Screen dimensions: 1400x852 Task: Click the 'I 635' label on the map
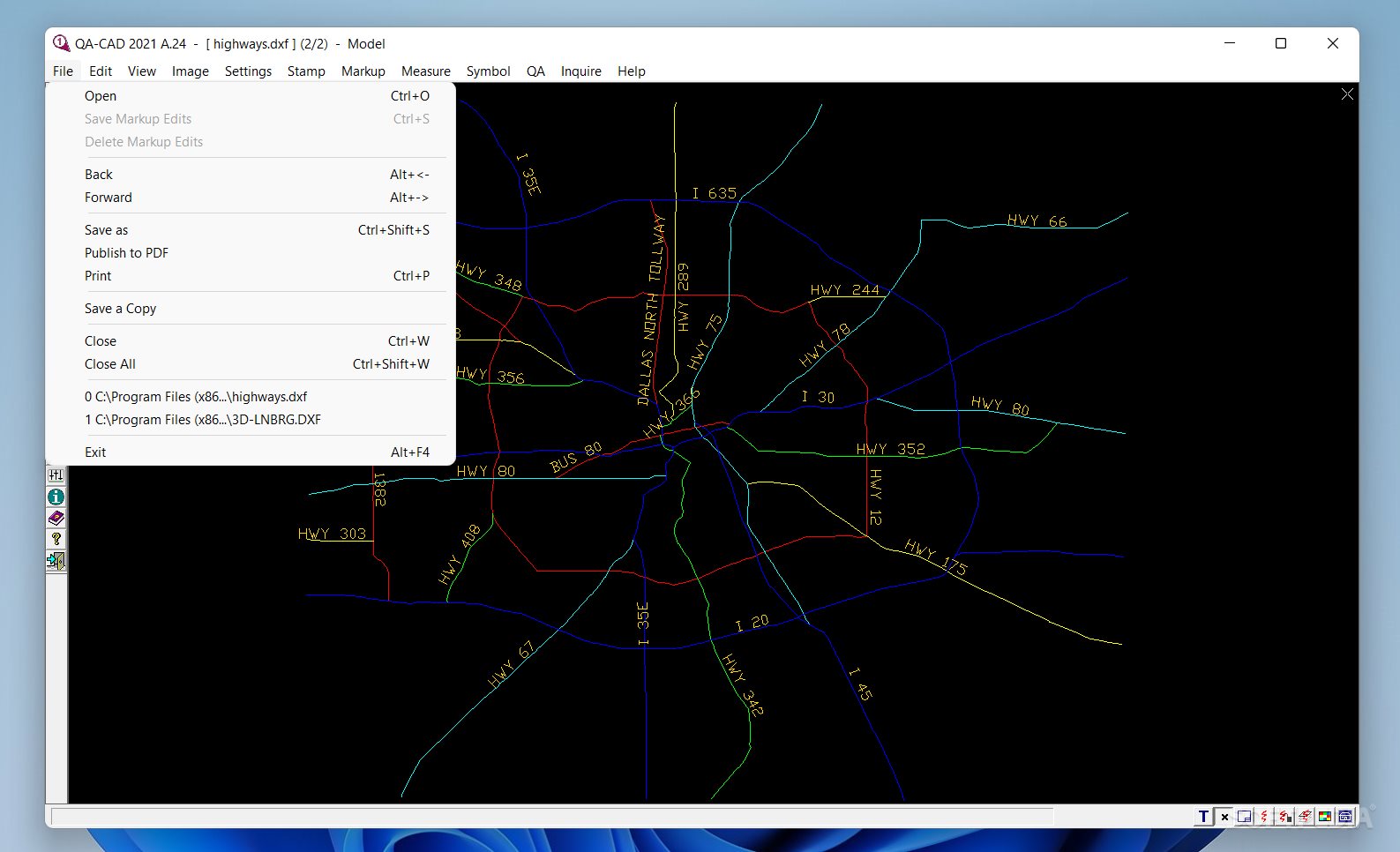[714, 193]
